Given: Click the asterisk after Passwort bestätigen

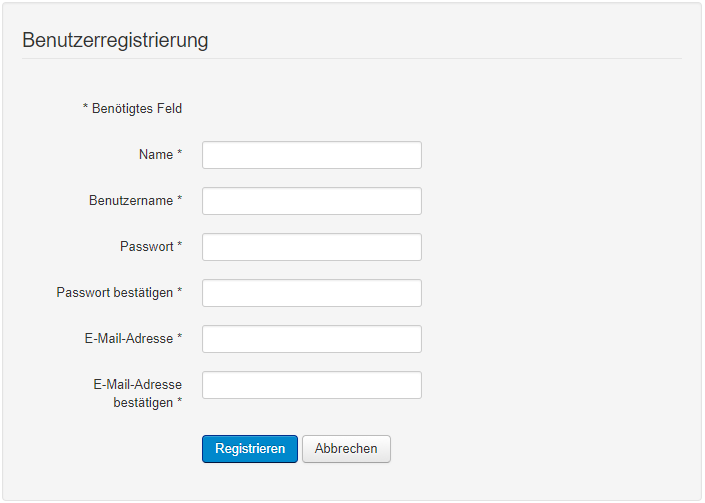Looking at the screenshot, I should [180, 292].
